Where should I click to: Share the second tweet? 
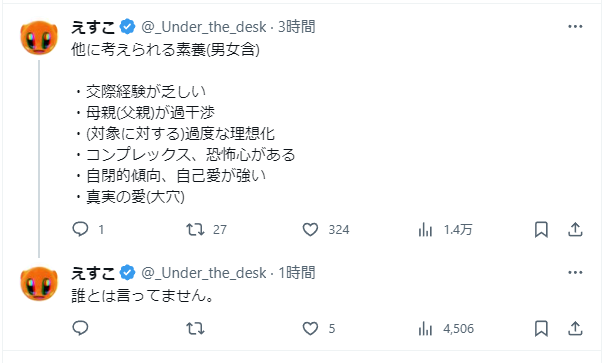[x=575, y=328]
